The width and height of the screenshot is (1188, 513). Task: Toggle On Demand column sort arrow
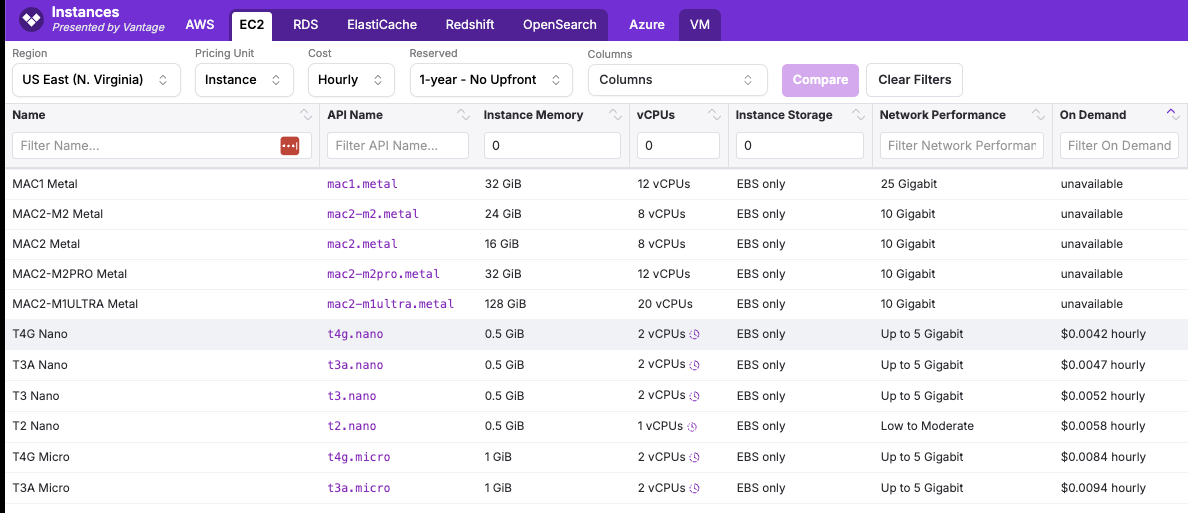(1172, 115)
